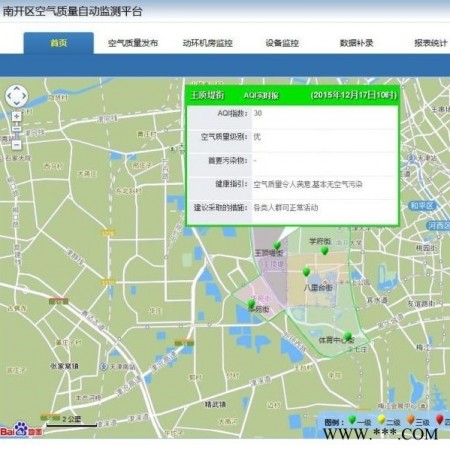Image resolution: width=450 pixels, height=450 pixels.
Task: Click the 和平区 map label
Action: coord(422,205)
